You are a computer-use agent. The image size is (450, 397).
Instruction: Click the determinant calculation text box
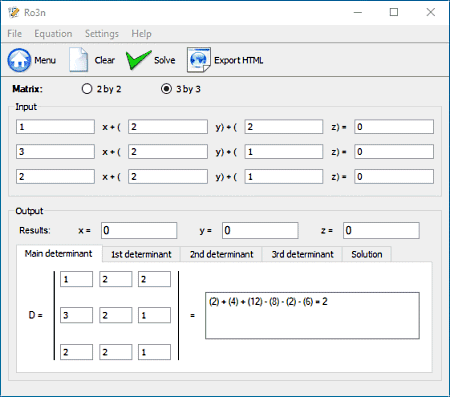[312, 316]
